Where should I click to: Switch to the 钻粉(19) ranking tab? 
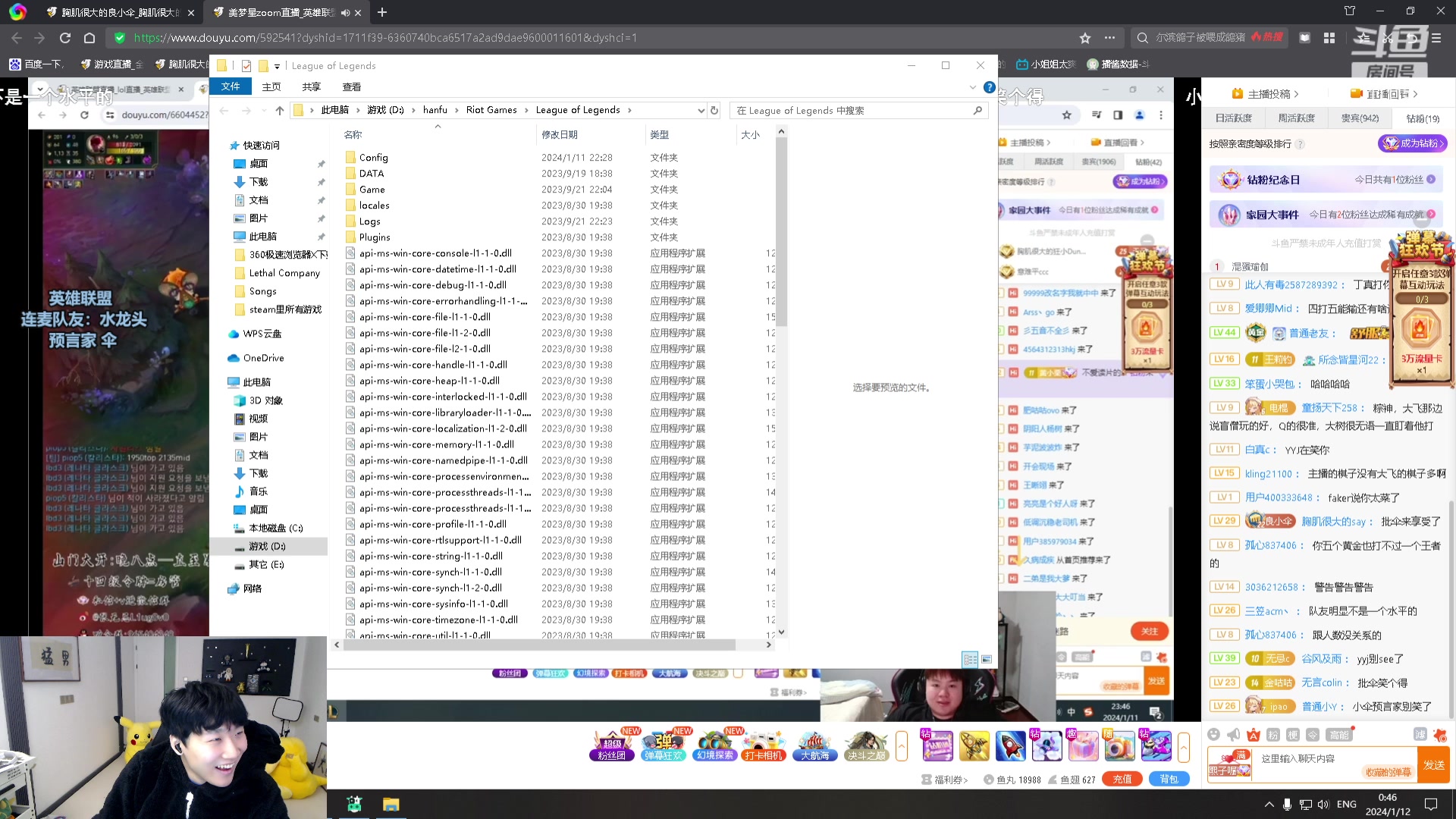click(1422, 118)
